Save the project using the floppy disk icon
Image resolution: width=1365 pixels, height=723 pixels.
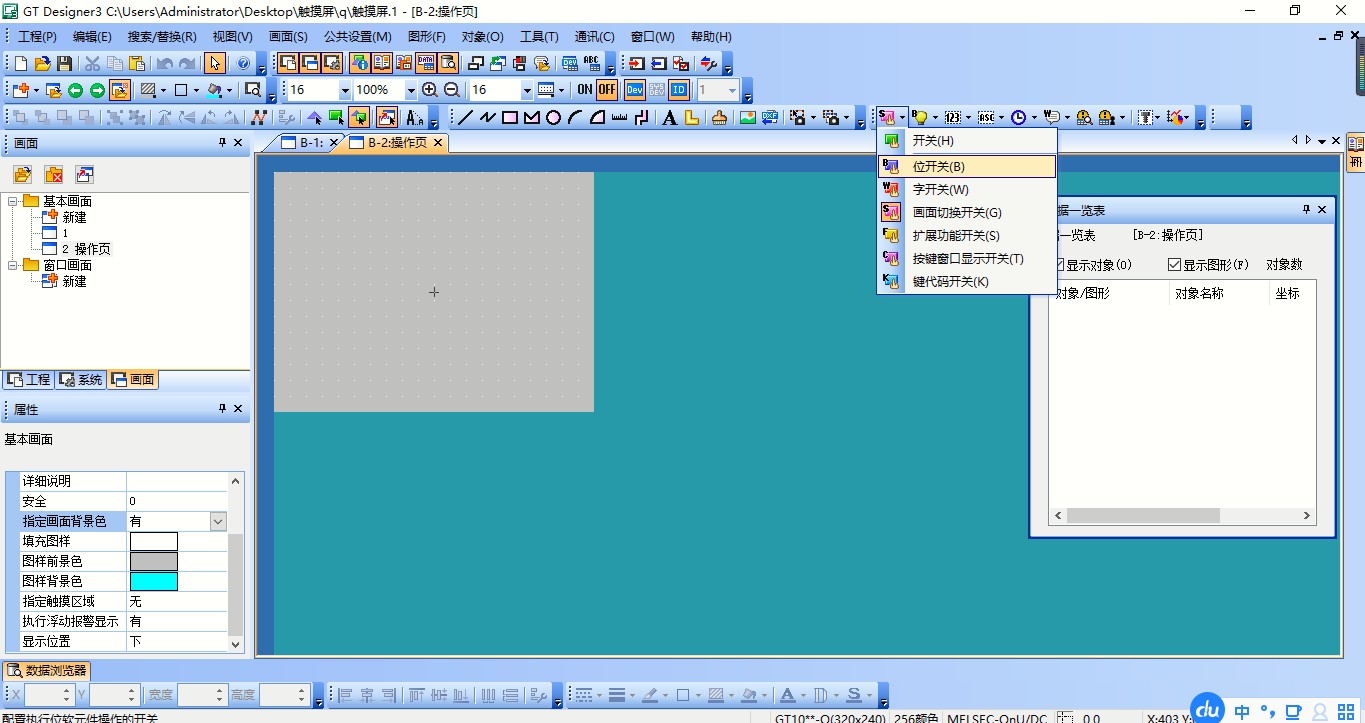pos(63,63)
